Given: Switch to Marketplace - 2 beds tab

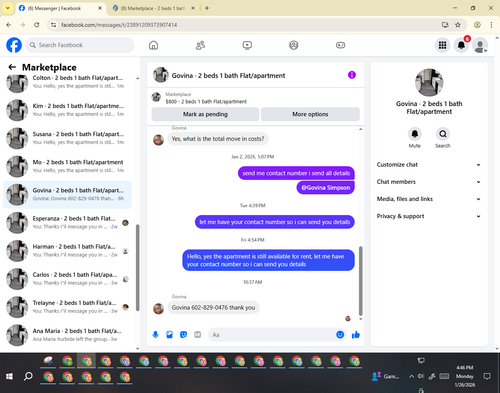Looking at the screenshot, I should 154,8.
